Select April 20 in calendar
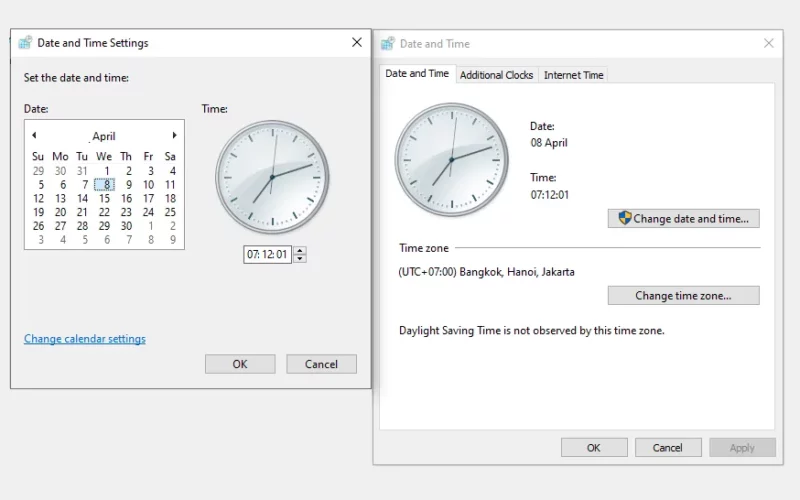The height and width of the screenshot is (500, 800). pos(60,212)
